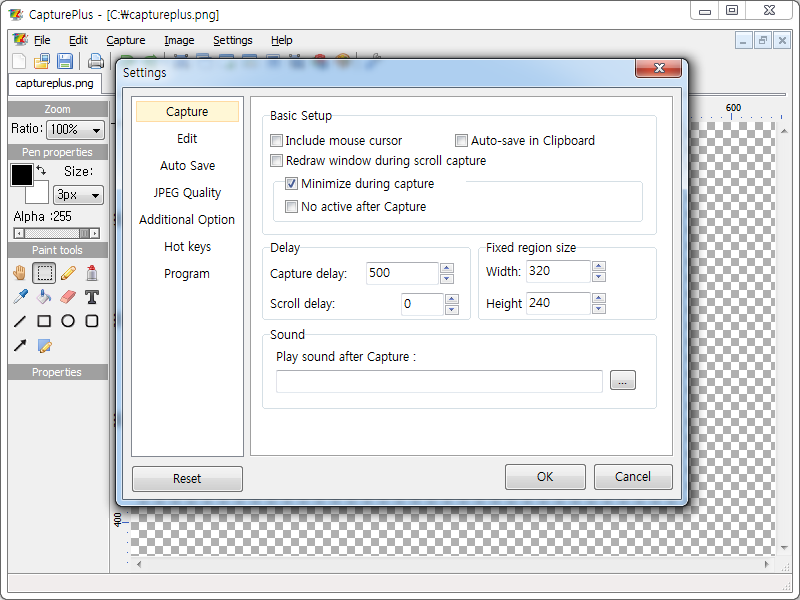This screenshot has height=600, width=800.
Task: Select the rectangular selection tool
Action: click(44, 273)
